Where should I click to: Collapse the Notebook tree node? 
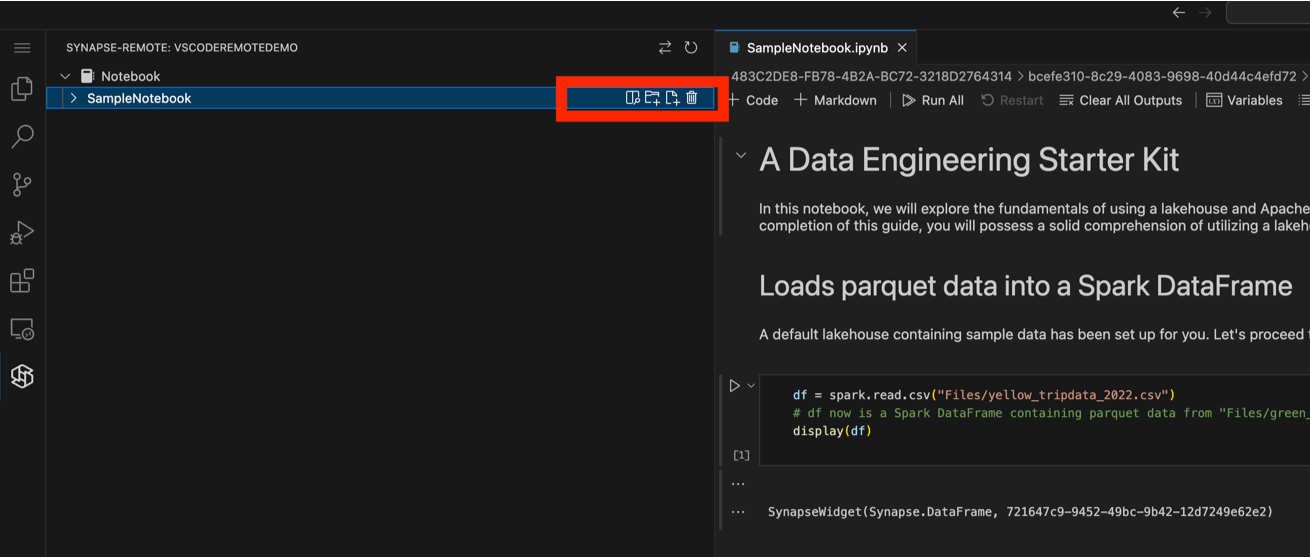(x=66, y=76)
